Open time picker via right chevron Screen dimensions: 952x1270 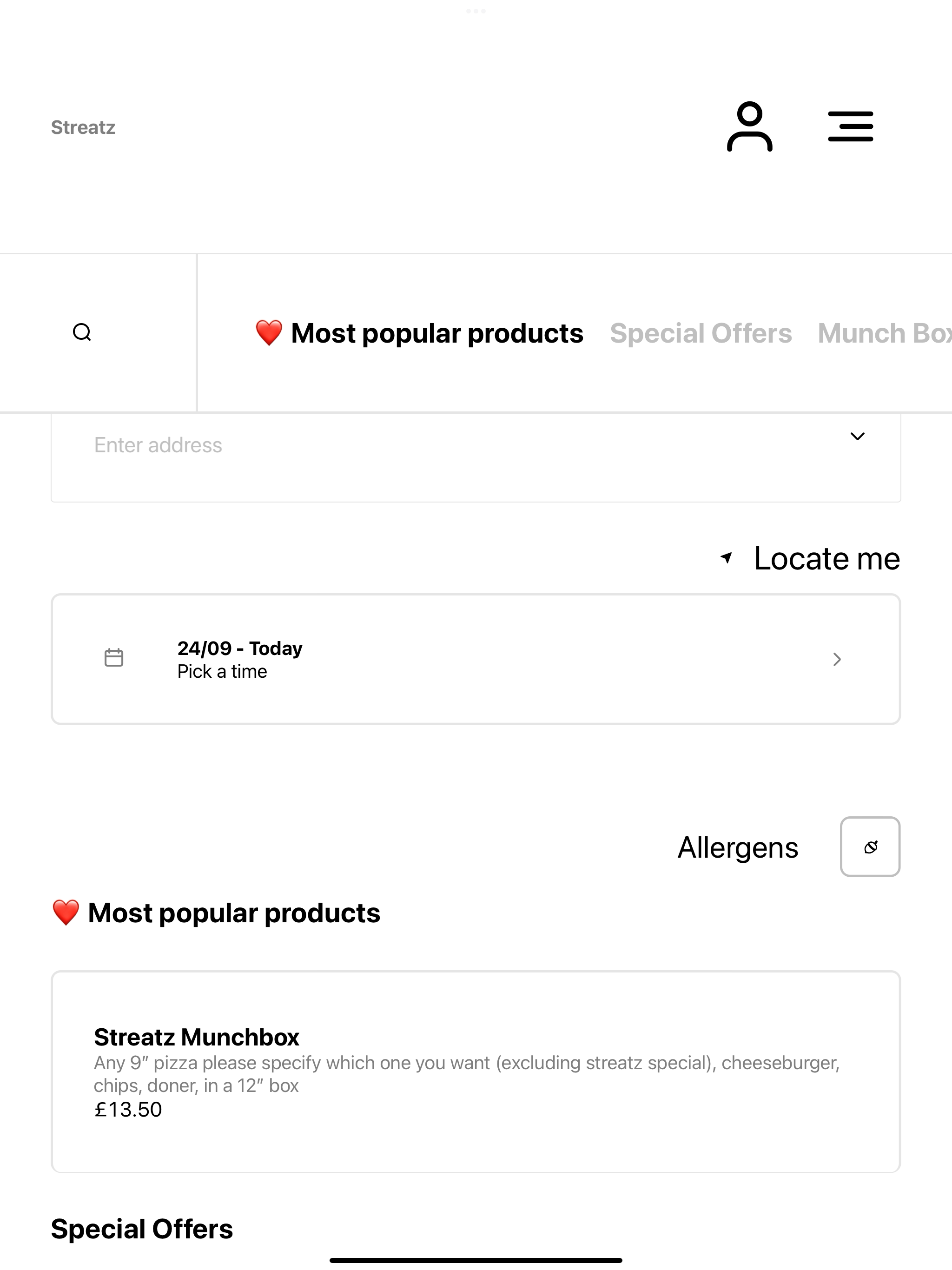[x=837, y=659]
